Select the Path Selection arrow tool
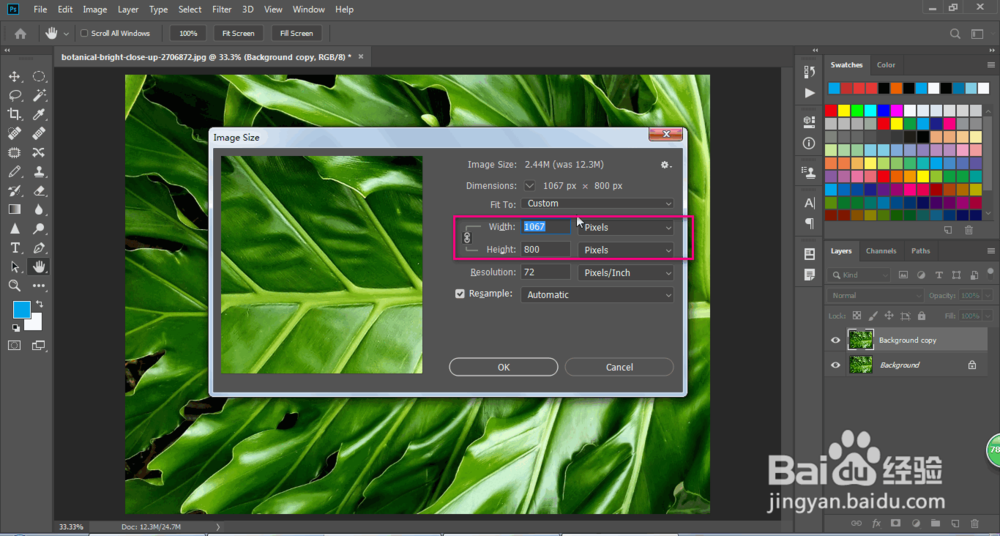1000x536 pixels. click(x=14, y=267)
